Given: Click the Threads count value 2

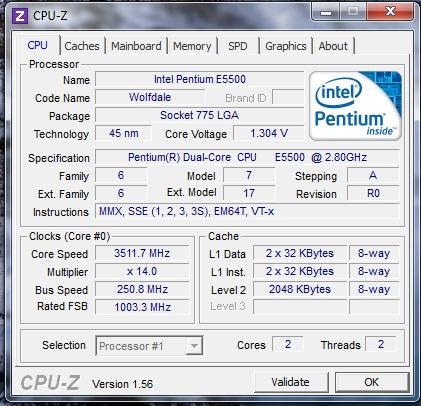Looking at the screenshot, I should coord(381,344).
